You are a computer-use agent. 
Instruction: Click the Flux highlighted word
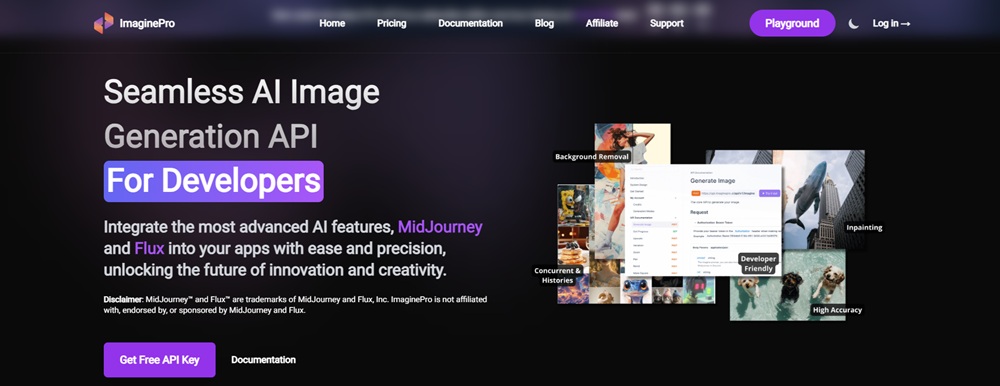pyautogui.click(x=150, y=248)
